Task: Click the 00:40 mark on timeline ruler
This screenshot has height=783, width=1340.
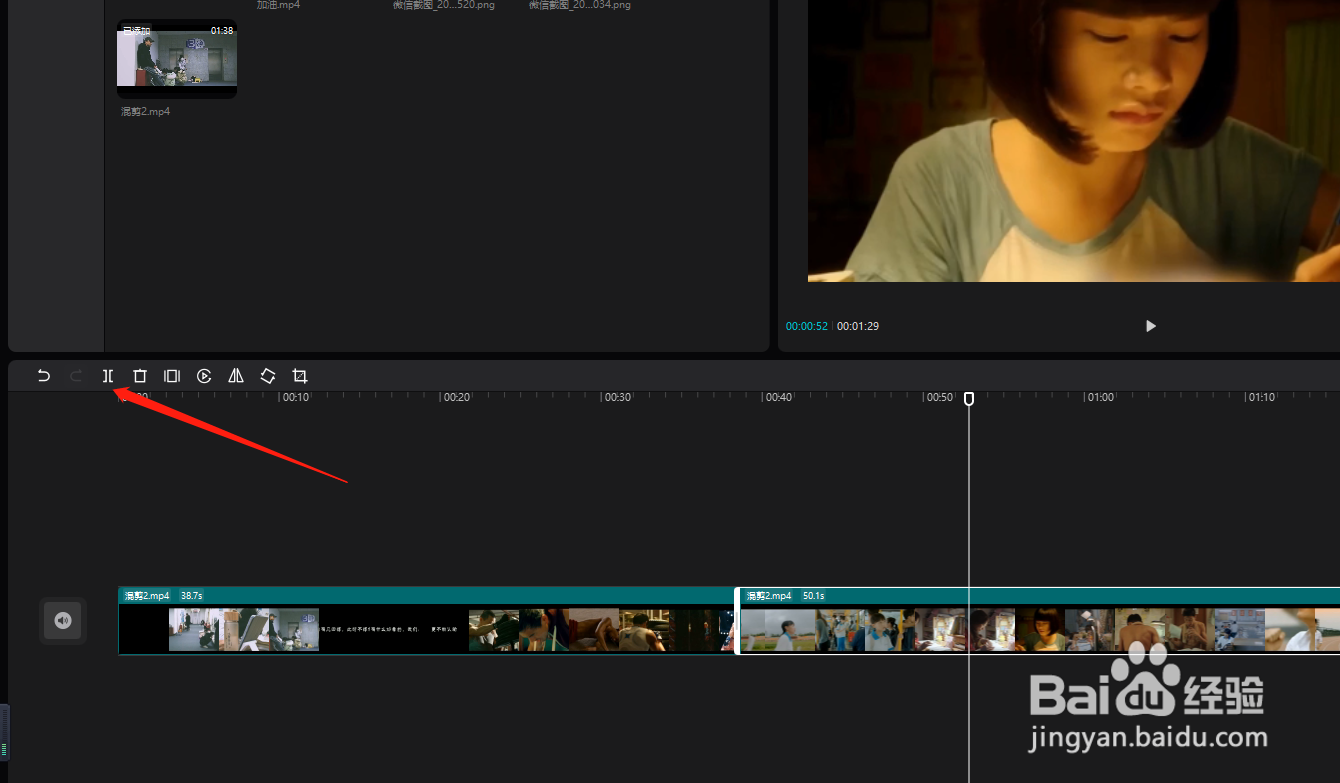Action: (x=779, y=397)
